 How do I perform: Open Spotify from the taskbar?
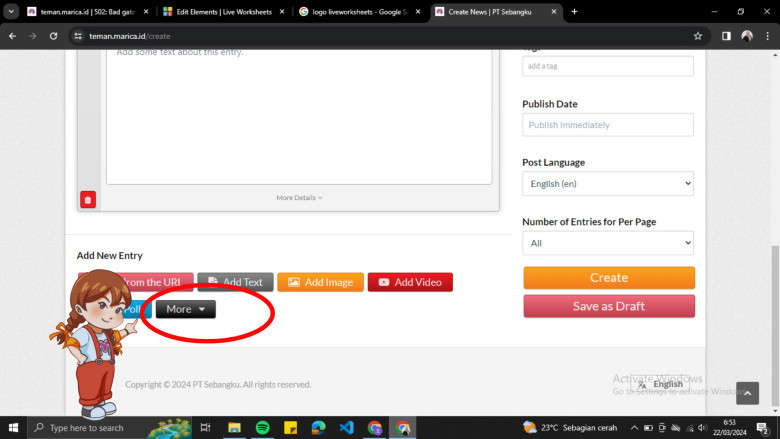point(262,427)
